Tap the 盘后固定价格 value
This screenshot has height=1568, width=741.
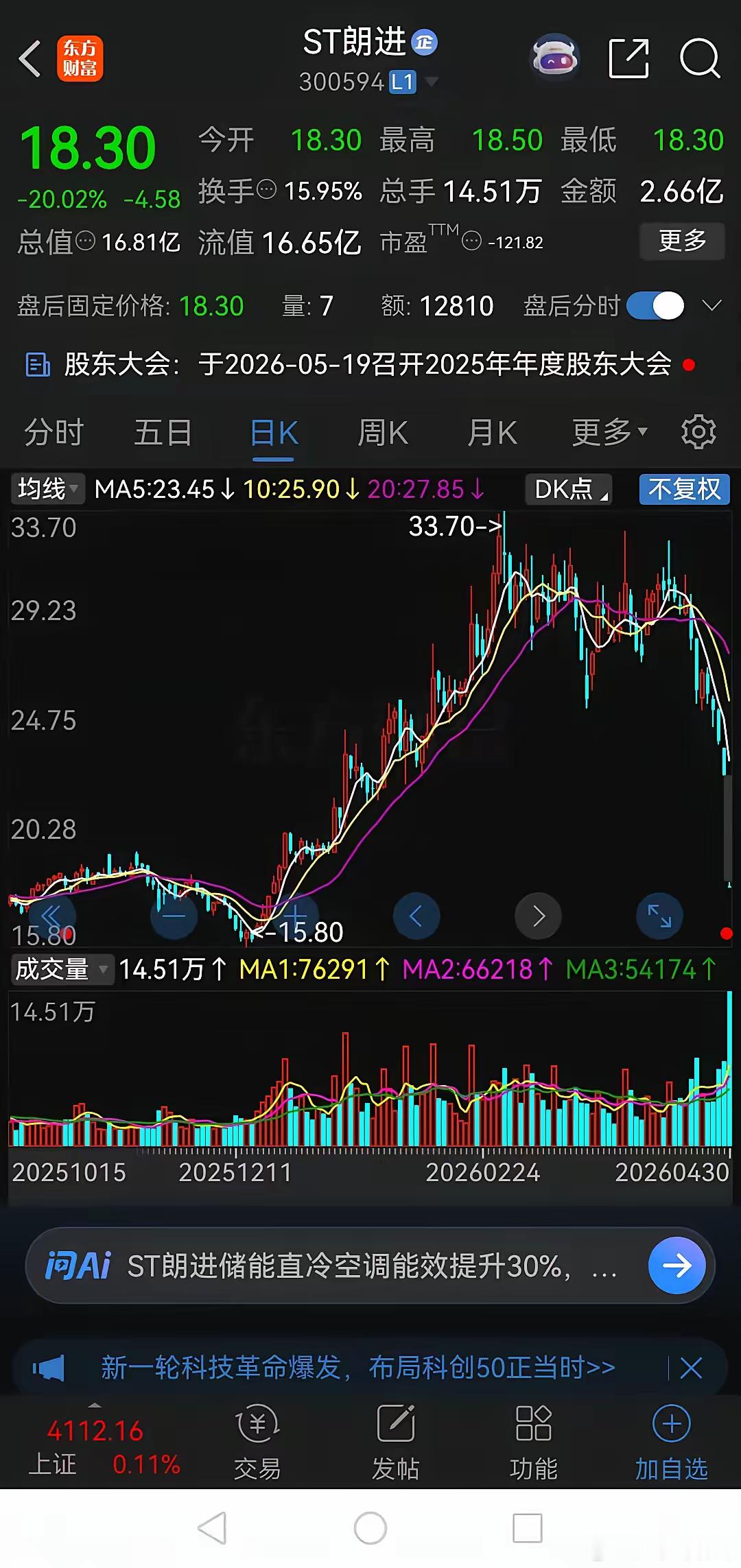coord(211,306)
